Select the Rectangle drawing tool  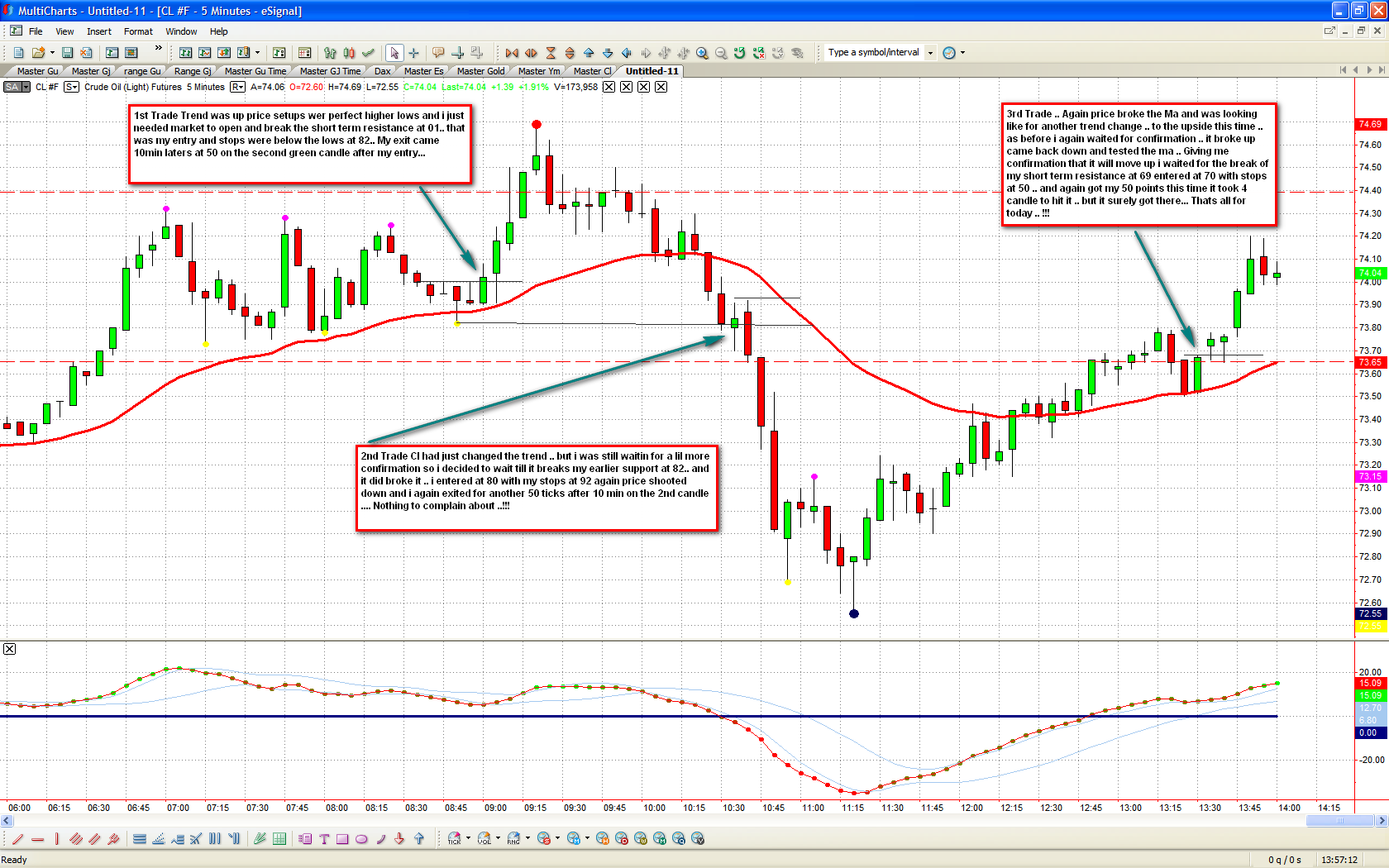tap(342, 839)
